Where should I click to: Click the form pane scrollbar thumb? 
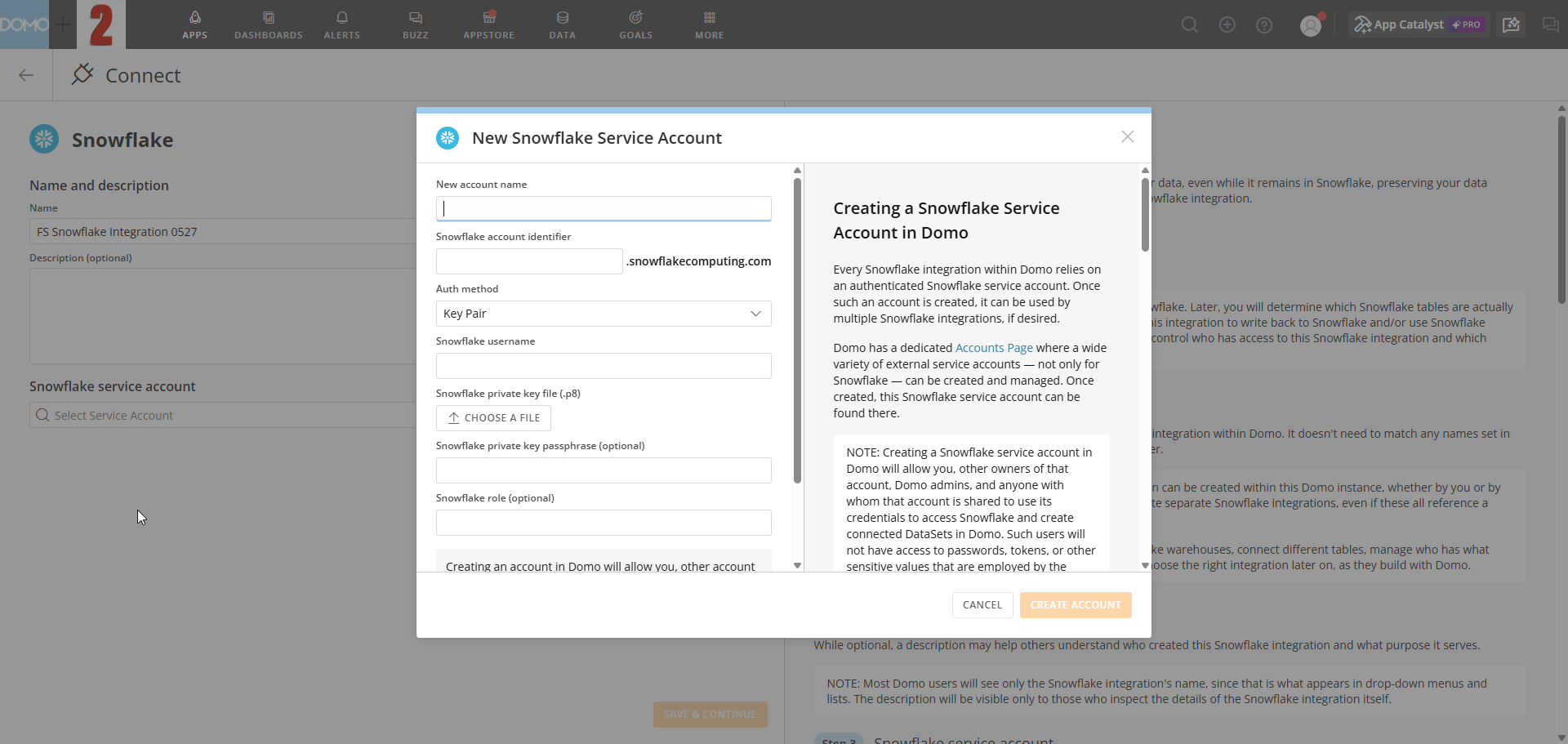[x=797, y=331]
